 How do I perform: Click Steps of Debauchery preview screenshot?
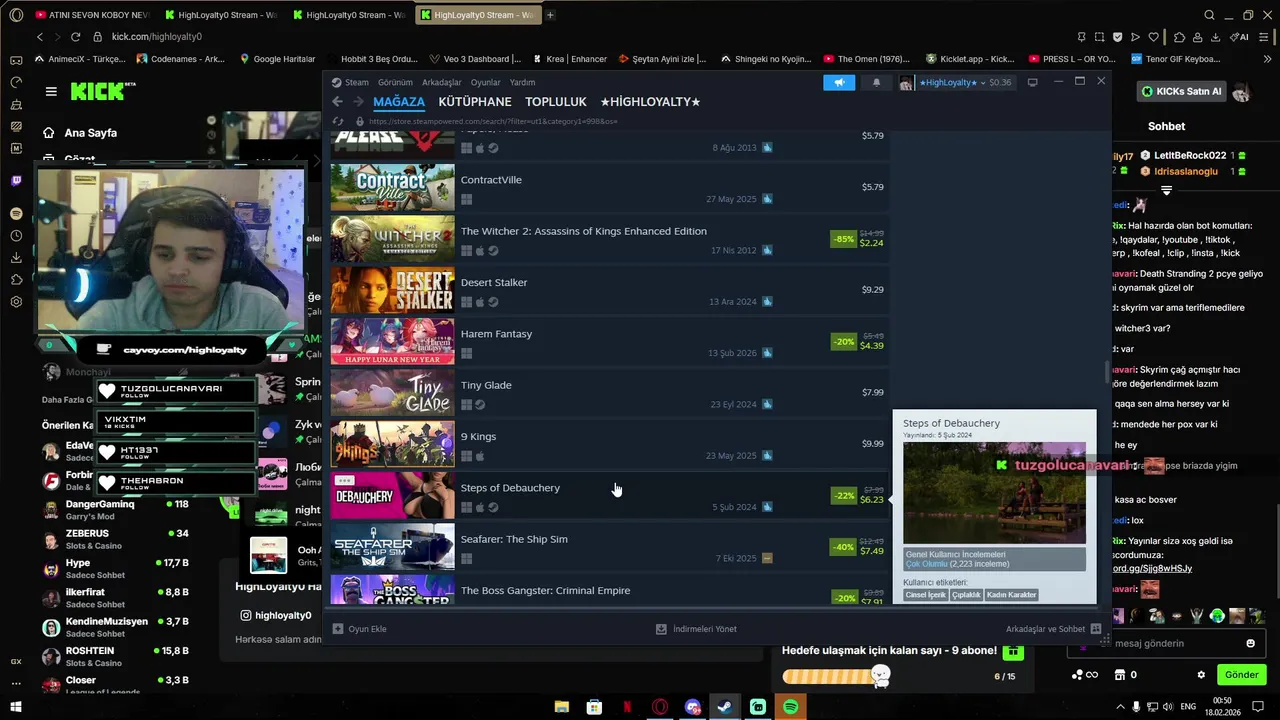pos(994,493)
